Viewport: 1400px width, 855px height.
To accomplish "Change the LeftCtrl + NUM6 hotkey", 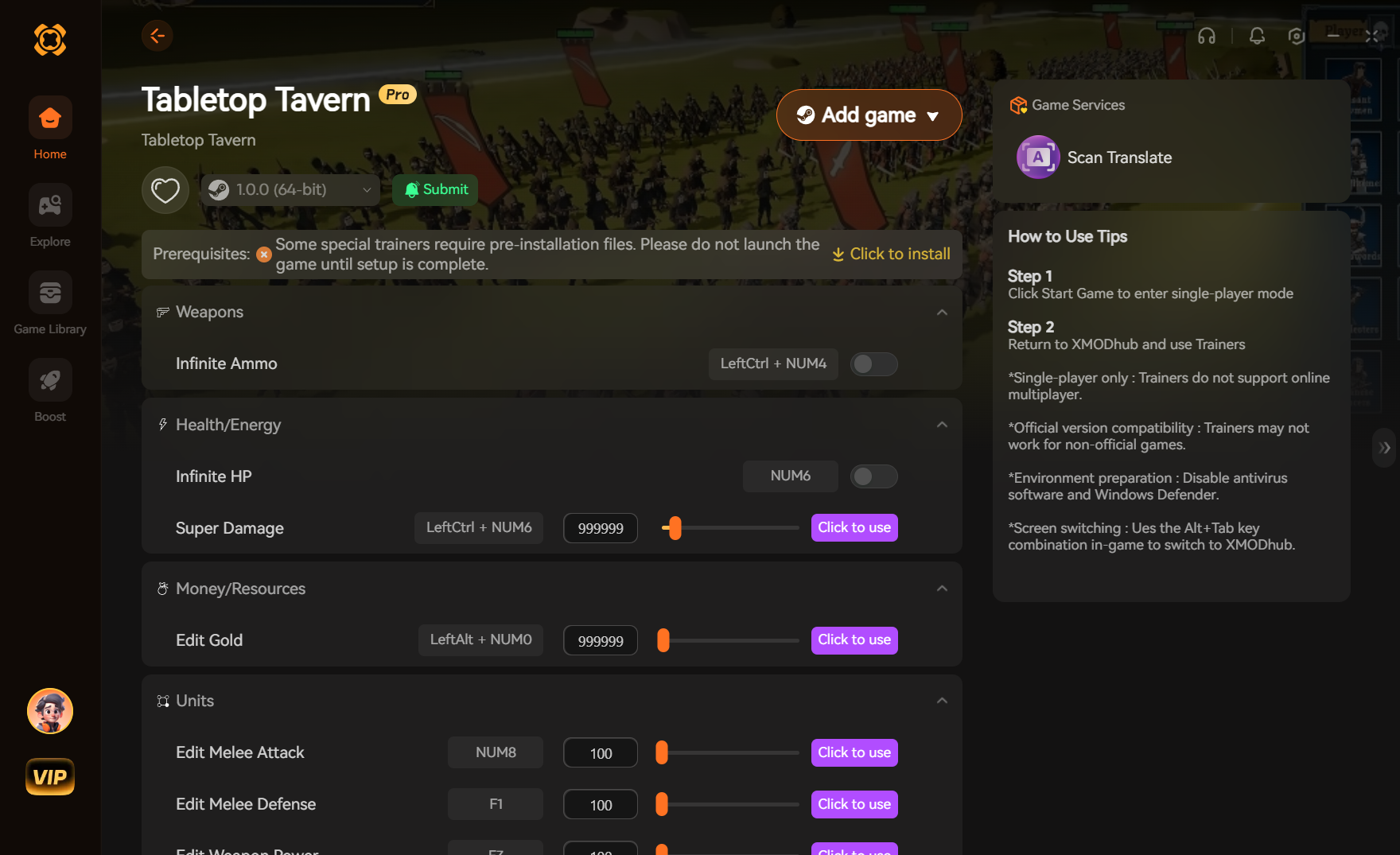I will 479,528.
